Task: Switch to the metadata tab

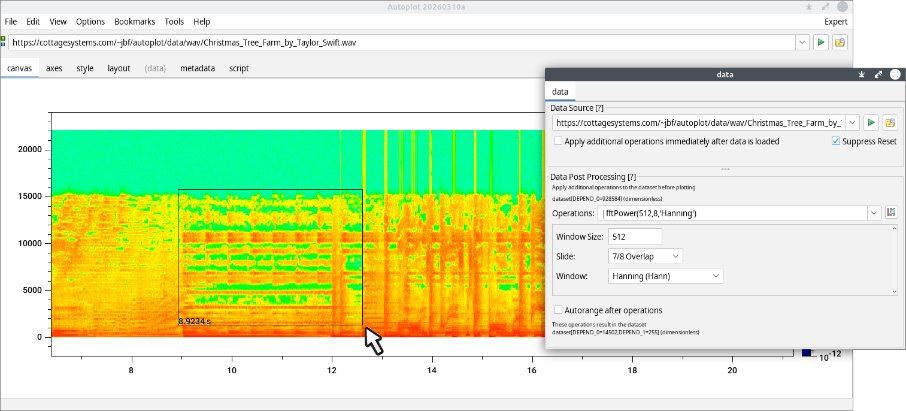Action: click(x=197, y=69)
